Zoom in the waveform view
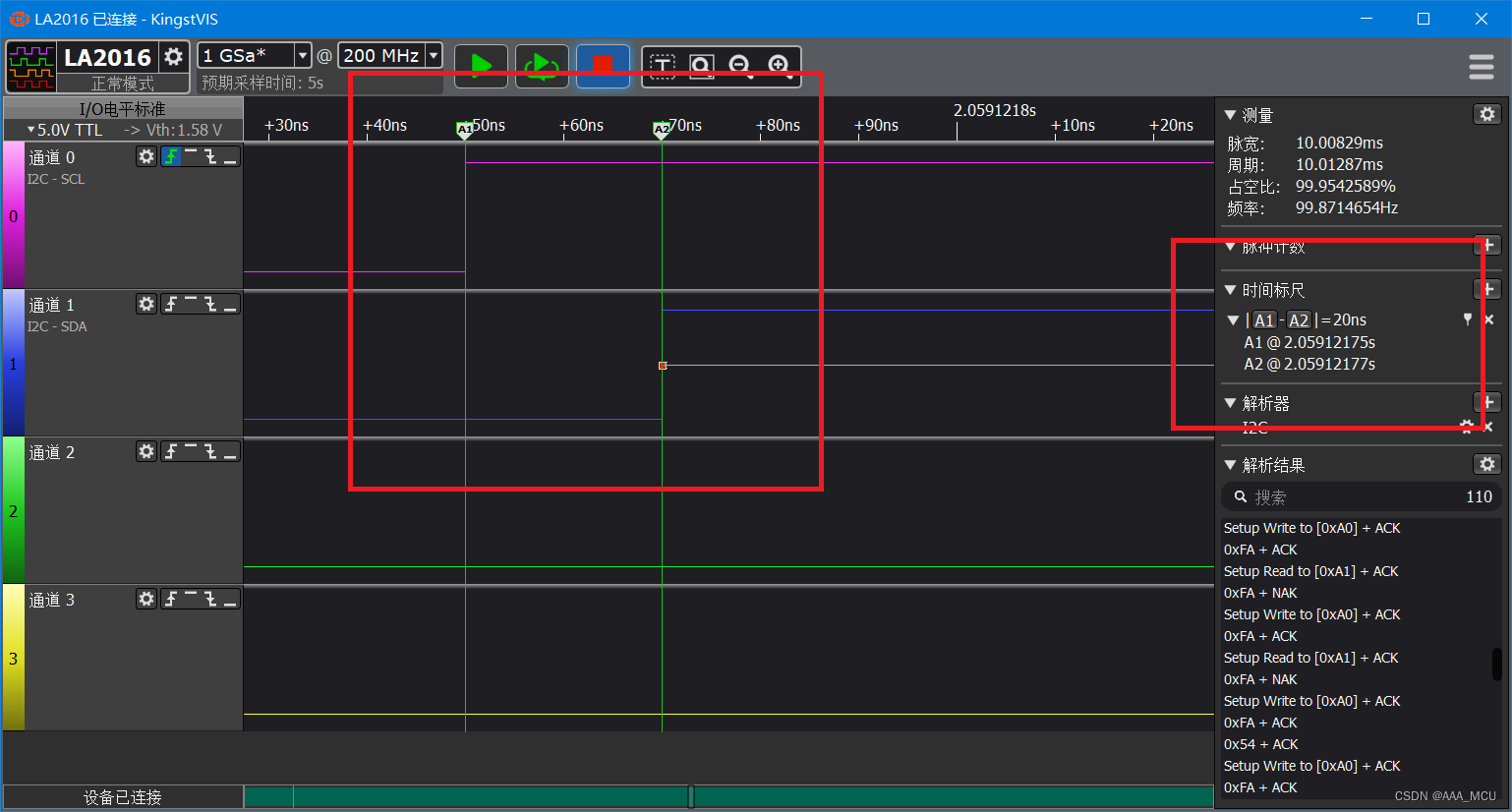The width and height of the screenshot is (1512, 812). [x=780, y=66]
